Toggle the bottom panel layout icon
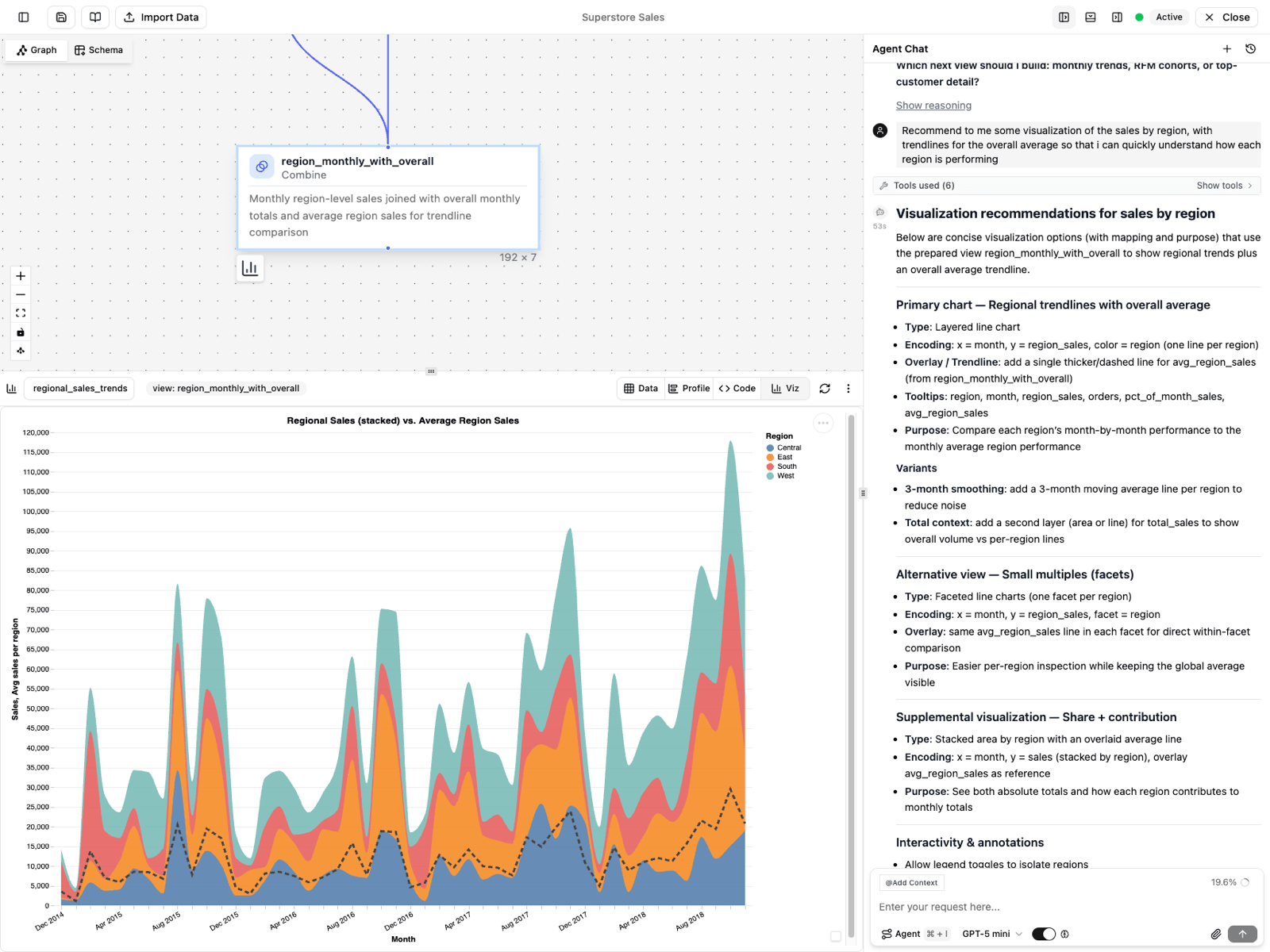This screenshot has width=1270, height=952. coord(1091,17)
